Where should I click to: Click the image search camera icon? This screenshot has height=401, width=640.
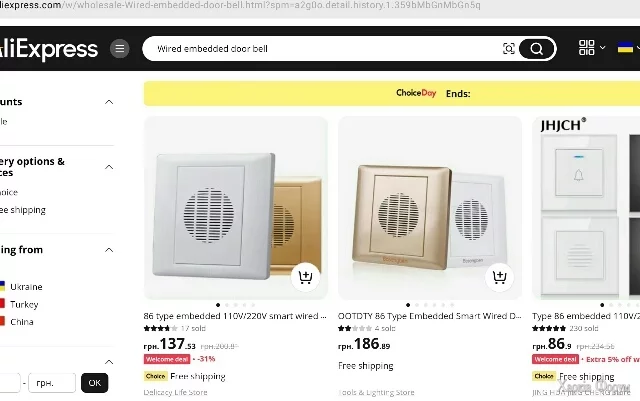[509, 49]
